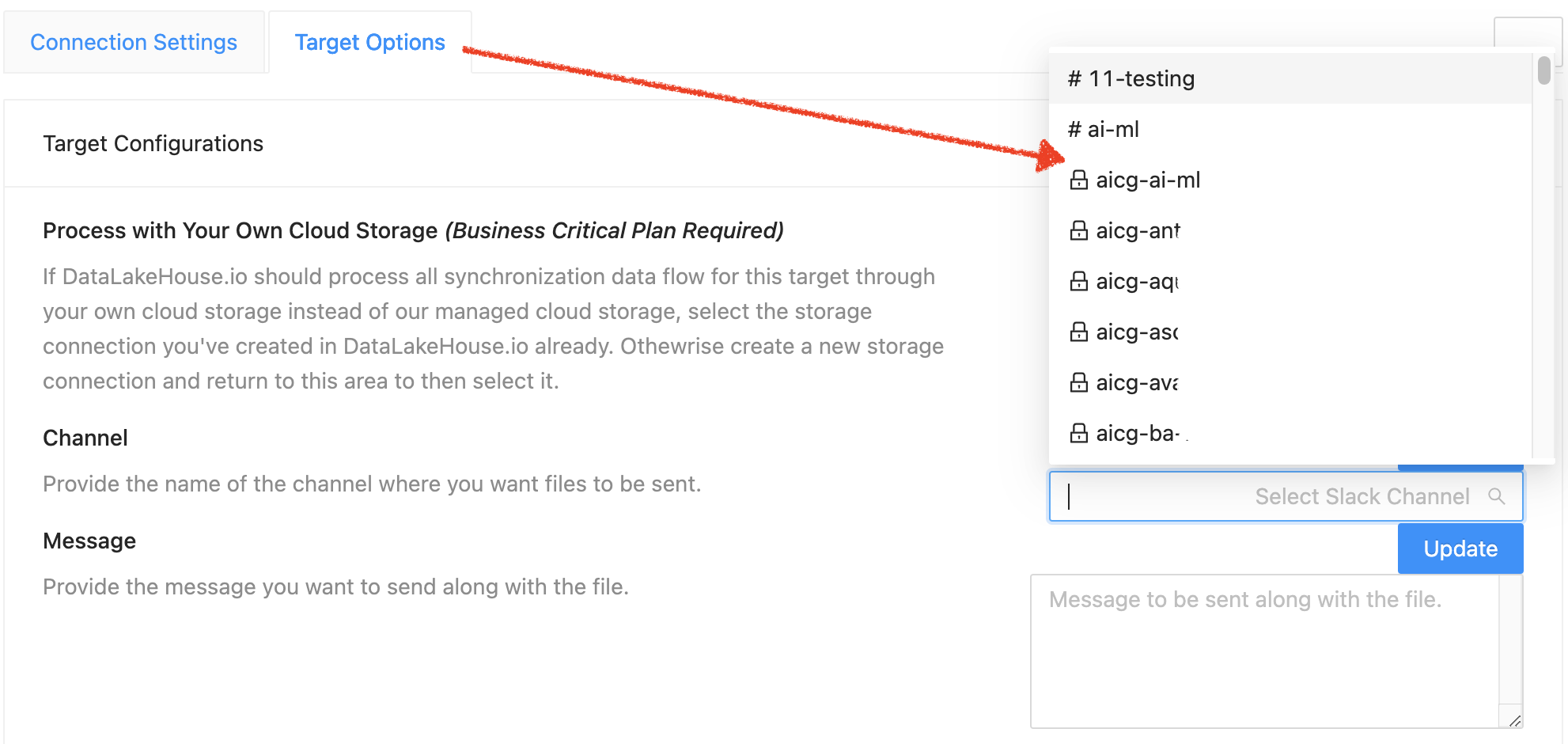Pick the private channel starting with aicg-av
This screenshot has height=744, width=1568.
(1136, 383)
